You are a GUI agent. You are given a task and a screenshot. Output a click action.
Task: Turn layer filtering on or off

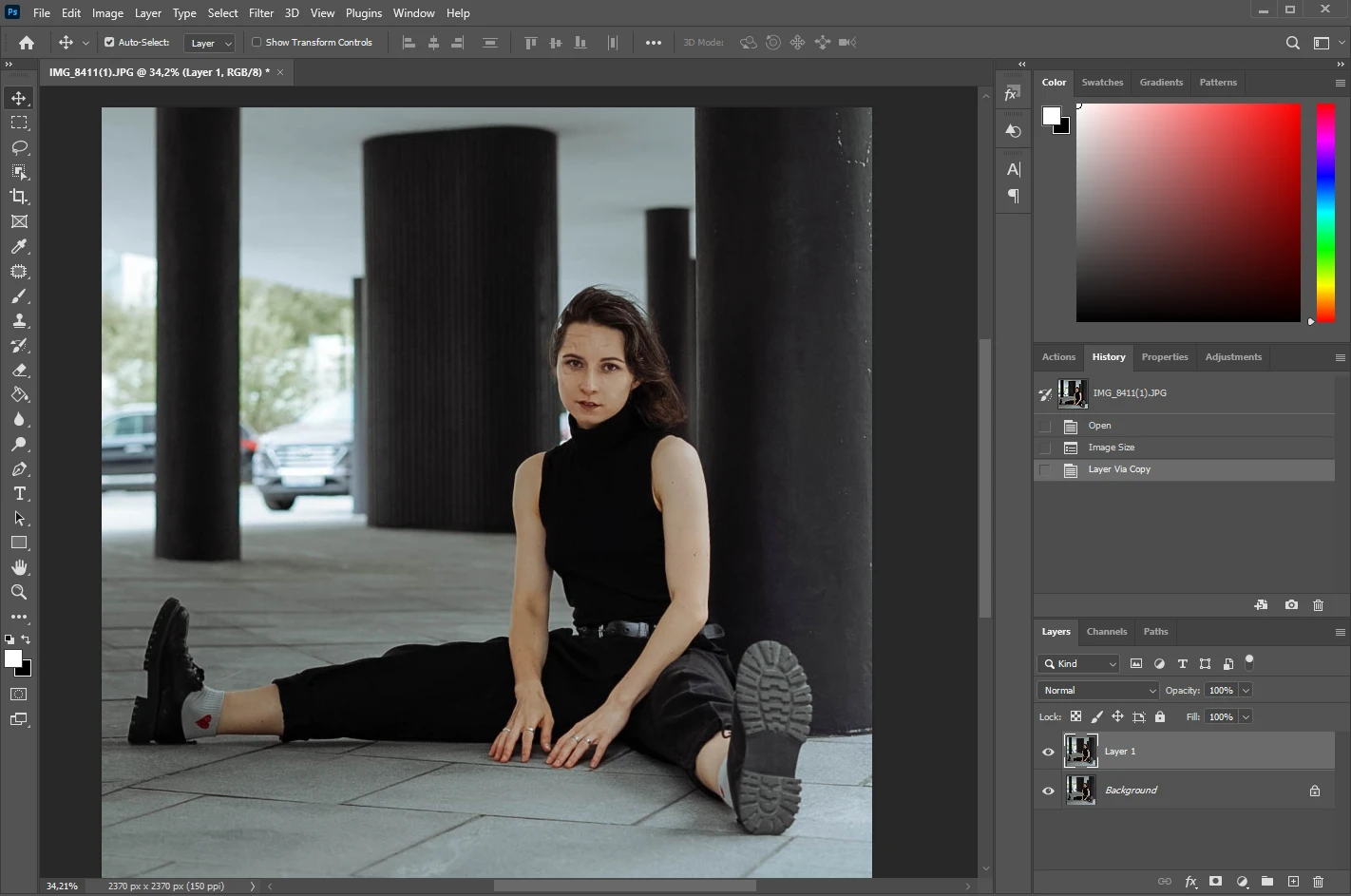[x=1249, y=661]
